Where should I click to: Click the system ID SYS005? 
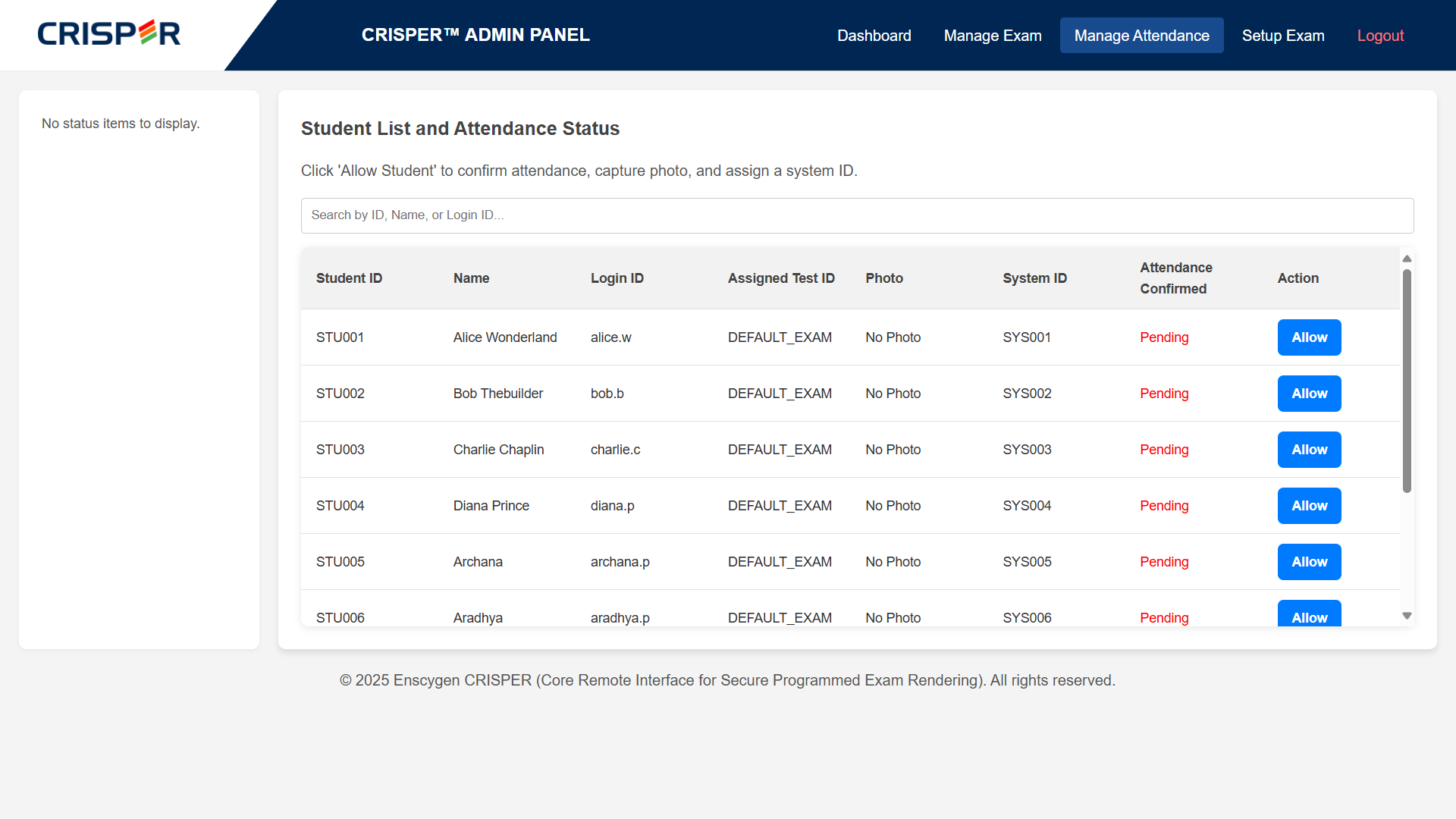pyautogui.click(x=1026, y=562)
